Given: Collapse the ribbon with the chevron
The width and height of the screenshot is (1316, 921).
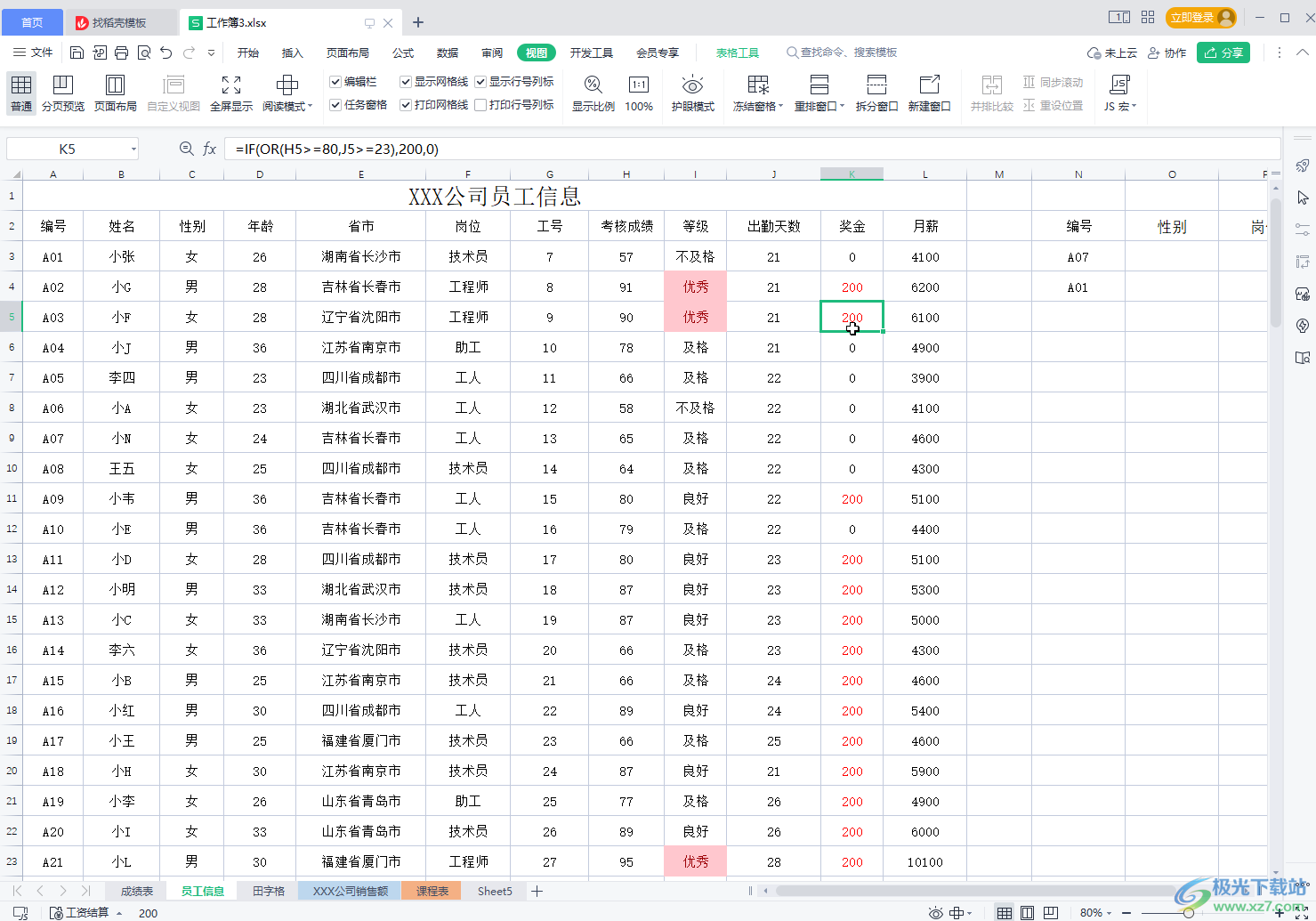Looking at the screenshot, I should [x=1302, y=53].
